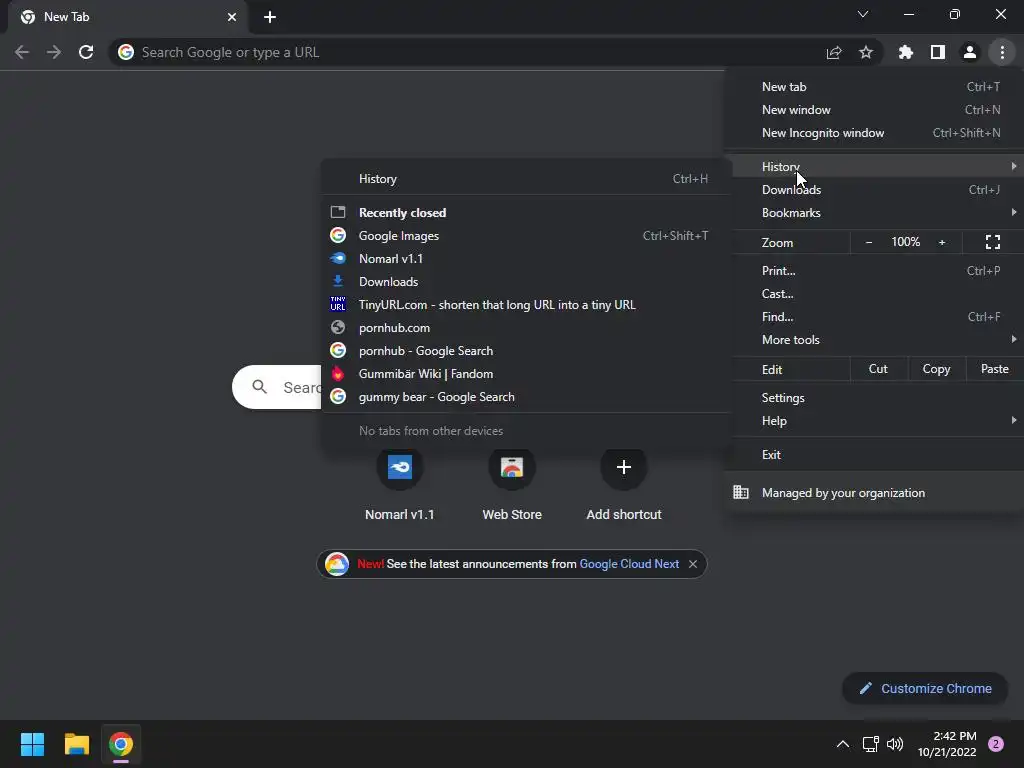The width and height of the screenshot is (1024, 768).
Task: Click the Add shortcut tile
Action: pyautogui.click(x=624, y=485)
